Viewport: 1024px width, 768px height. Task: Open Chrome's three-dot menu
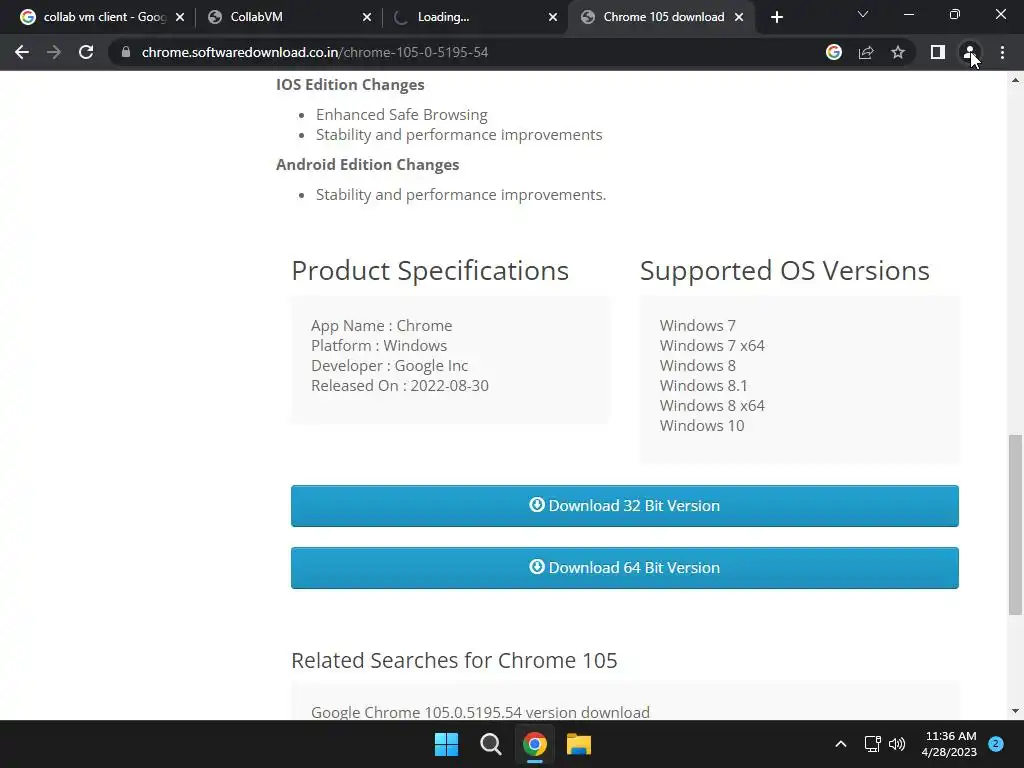tap(1002, 52)
